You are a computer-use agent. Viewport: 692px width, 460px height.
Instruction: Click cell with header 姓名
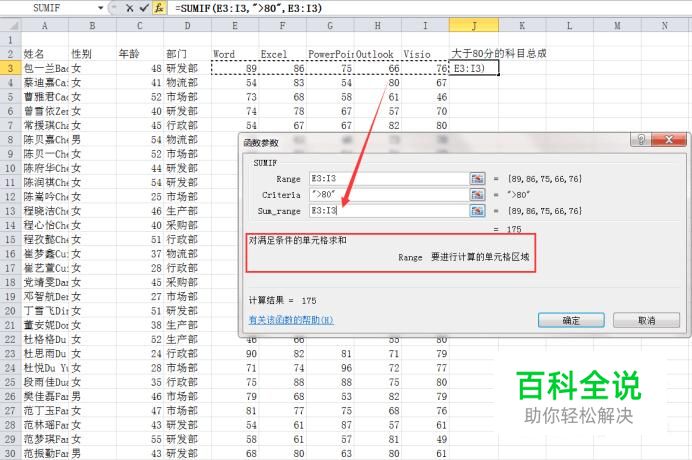[x=45, y=54]
